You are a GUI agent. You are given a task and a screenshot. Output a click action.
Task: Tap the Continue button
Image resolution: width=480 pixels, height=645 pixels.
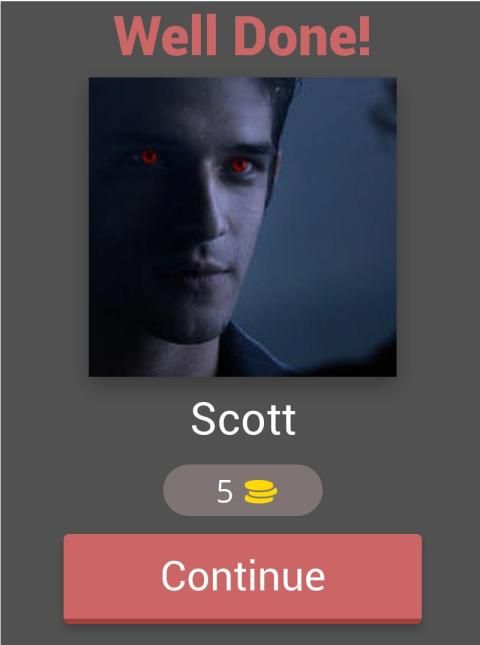tap(243, 578)
